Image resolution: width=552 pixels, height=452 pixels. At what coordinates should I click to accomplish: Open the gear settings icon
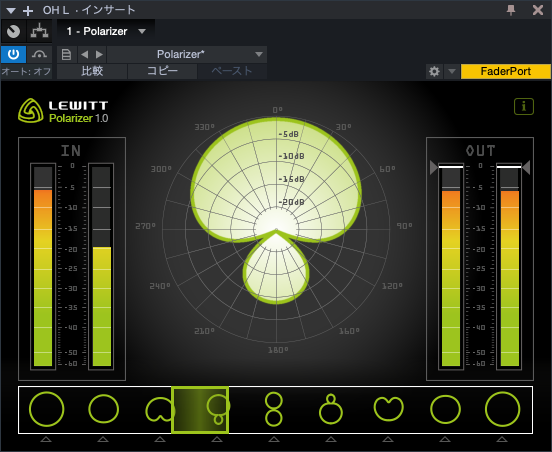point(434,72)
